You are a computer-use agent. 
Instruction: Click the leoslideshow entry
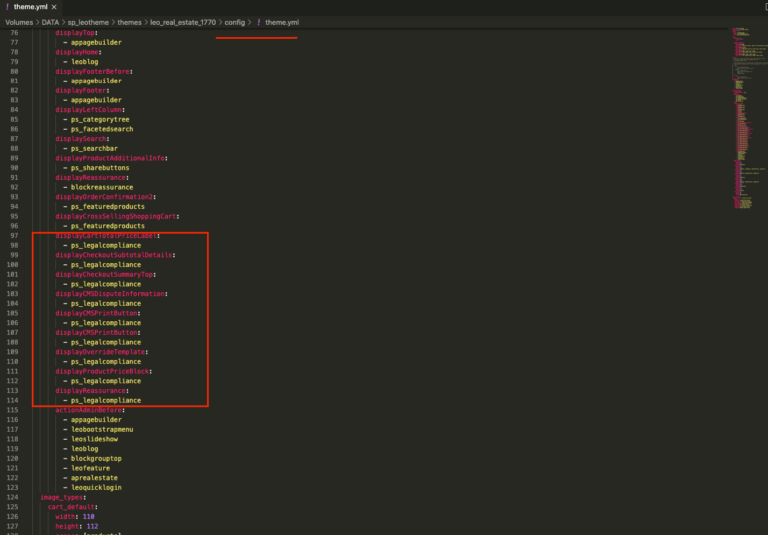point(95,439)
